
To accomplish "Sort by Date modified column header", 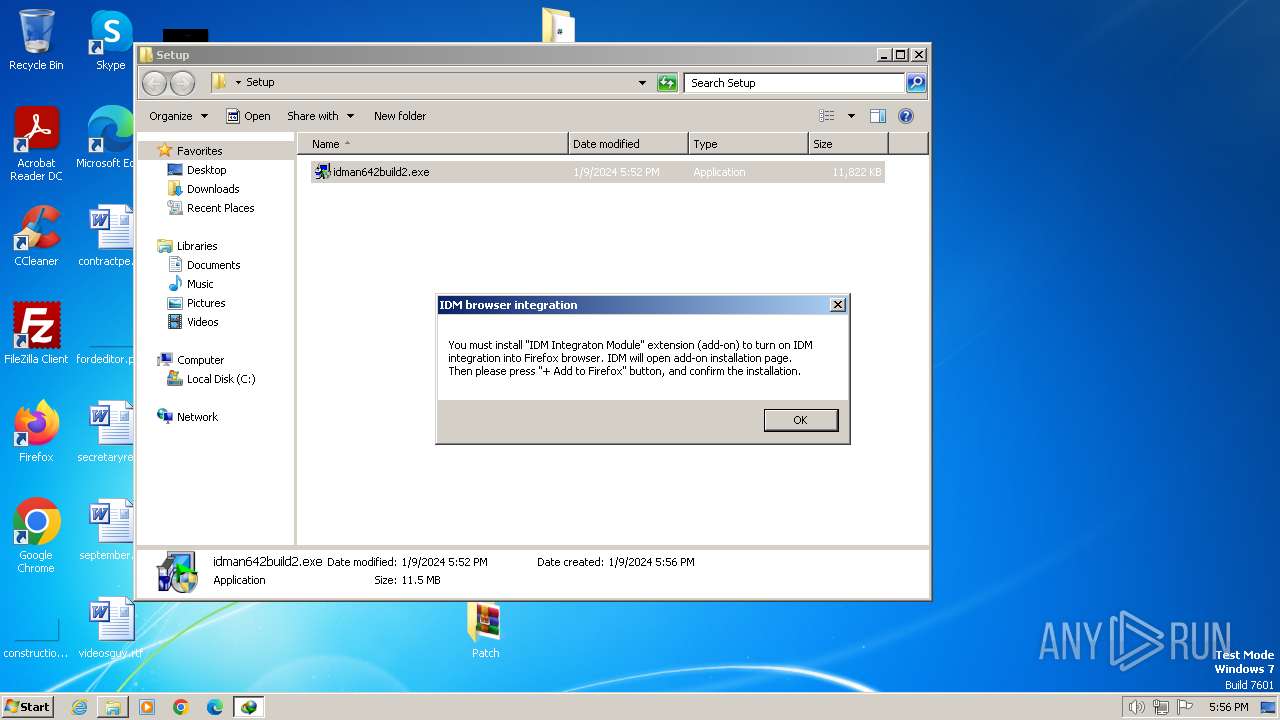I will coord(628,144).
